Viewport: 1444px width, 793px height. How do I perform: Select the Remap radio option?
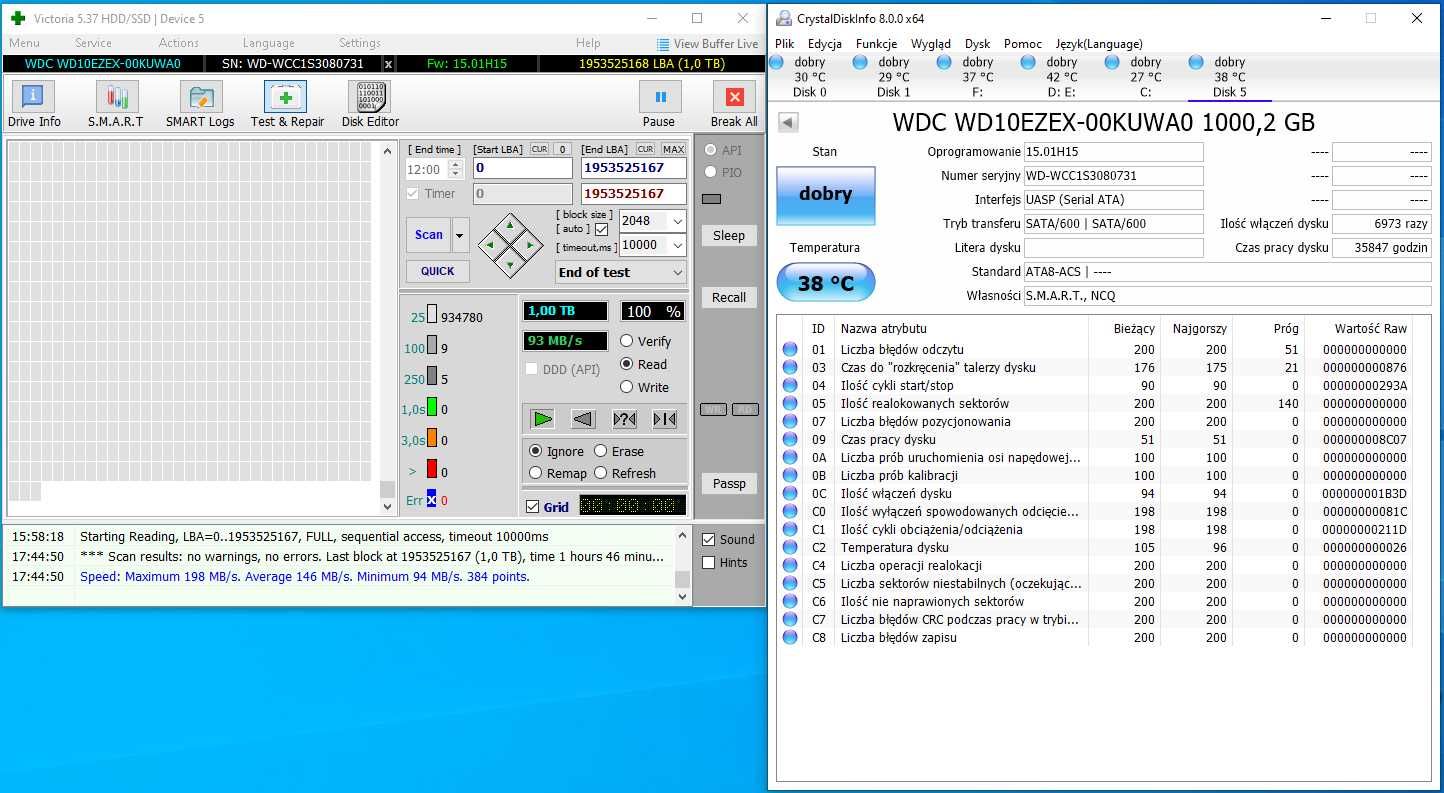tap(535, 473)
